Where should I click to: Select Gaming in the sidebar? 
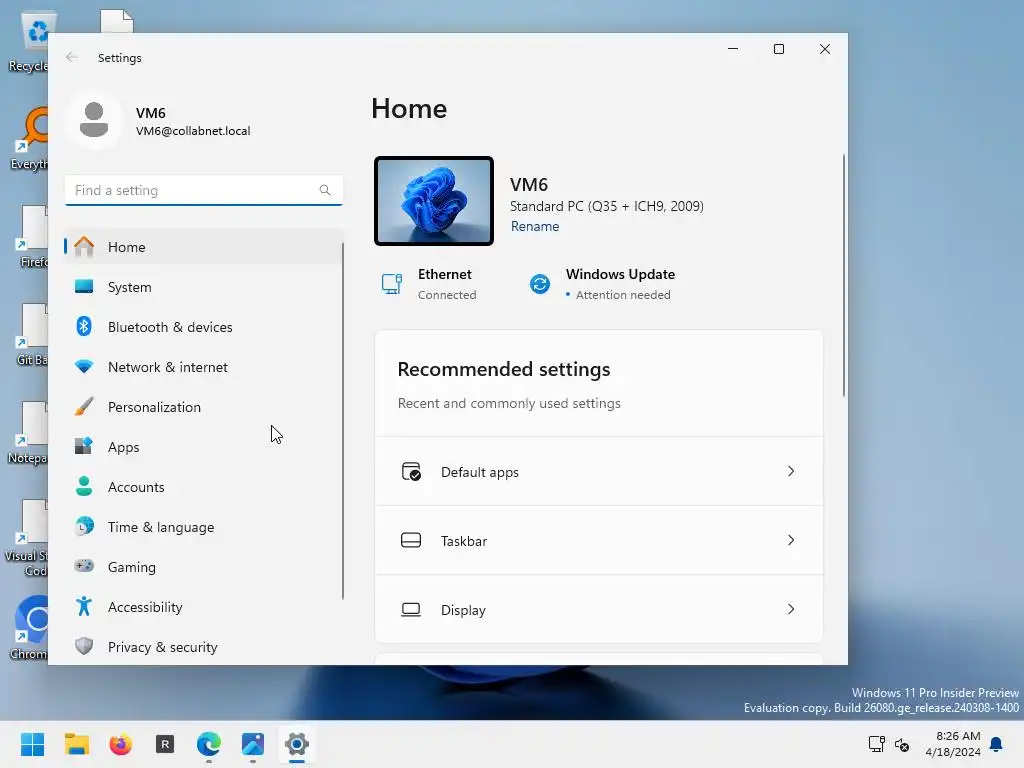204,566
